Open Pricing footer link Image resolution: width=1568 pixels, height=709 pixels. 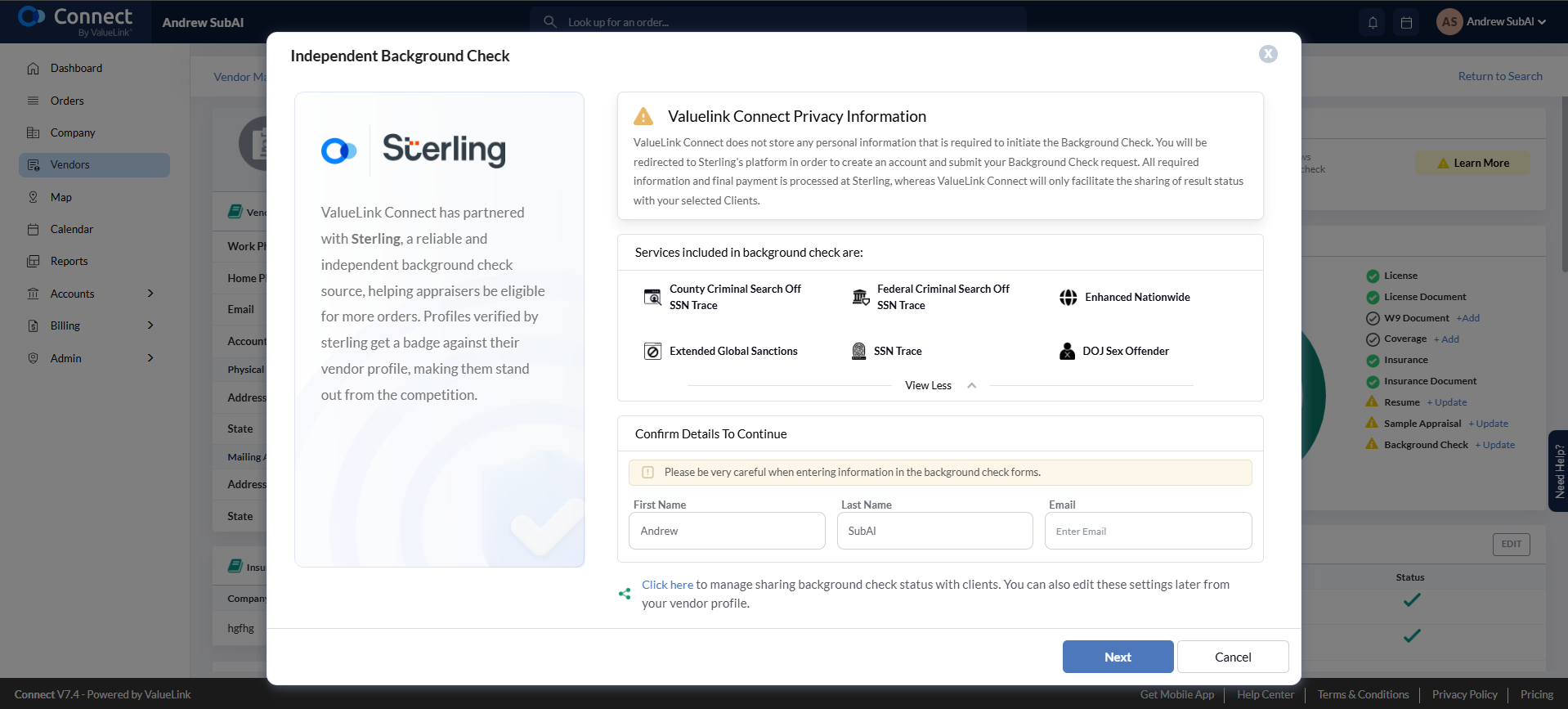tap(1536, 694)
